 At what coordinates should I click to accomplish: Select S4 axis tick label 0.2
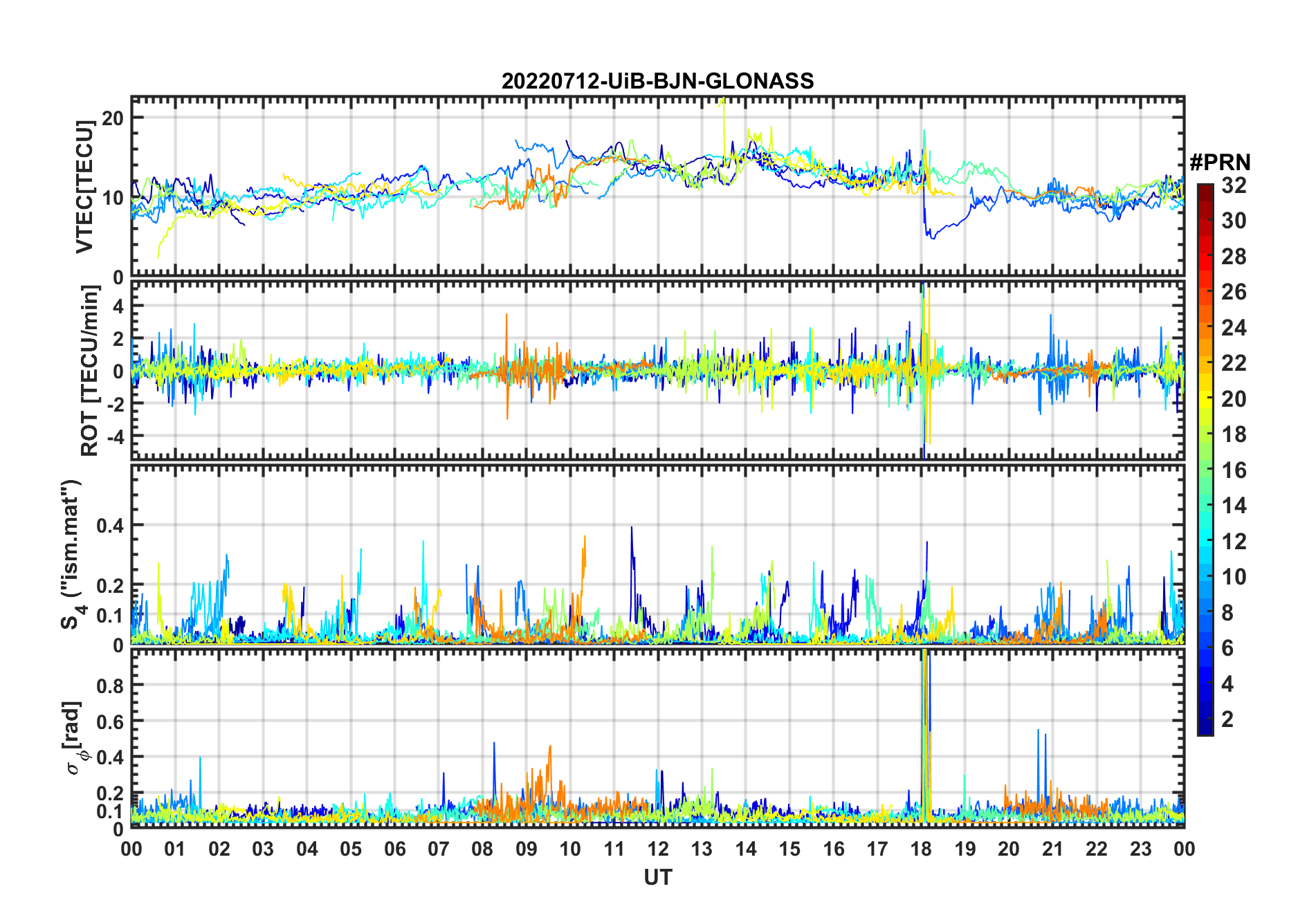pyautogui.click(x=110, y=585)
